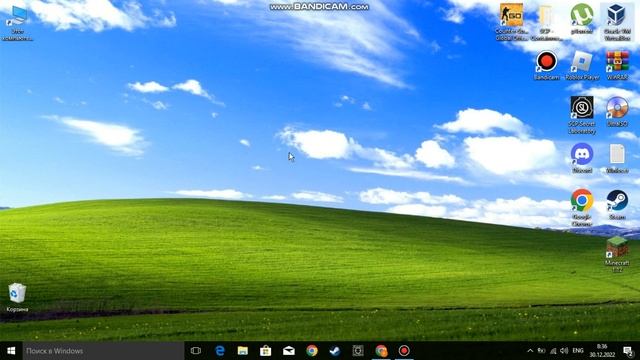Select the SCP folder on the desktop

[x=547, y=22]
